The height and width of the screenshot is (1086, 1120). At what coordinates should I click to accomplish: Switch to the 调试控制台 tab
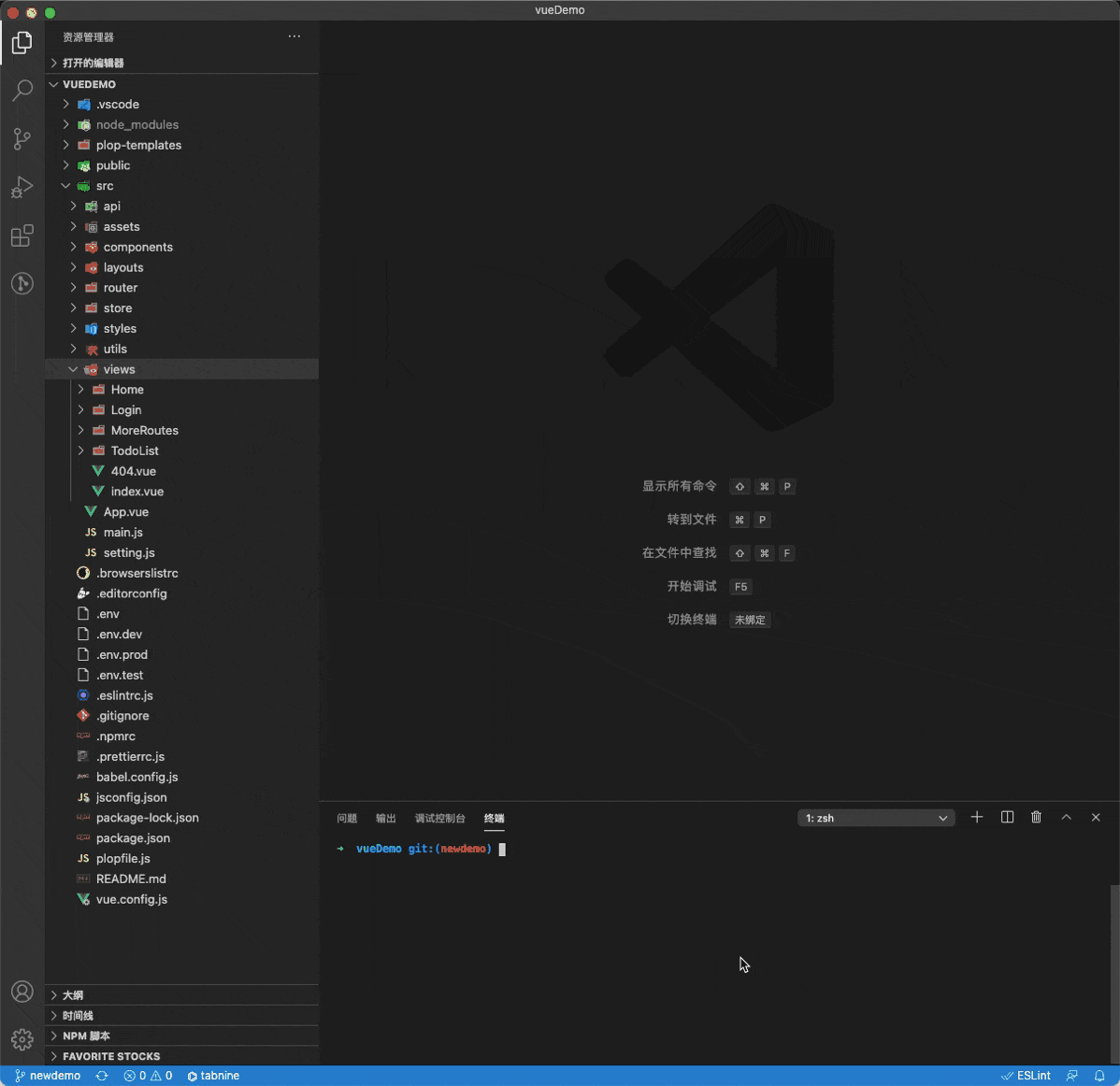pyautogui.click(x=440, y=819)
